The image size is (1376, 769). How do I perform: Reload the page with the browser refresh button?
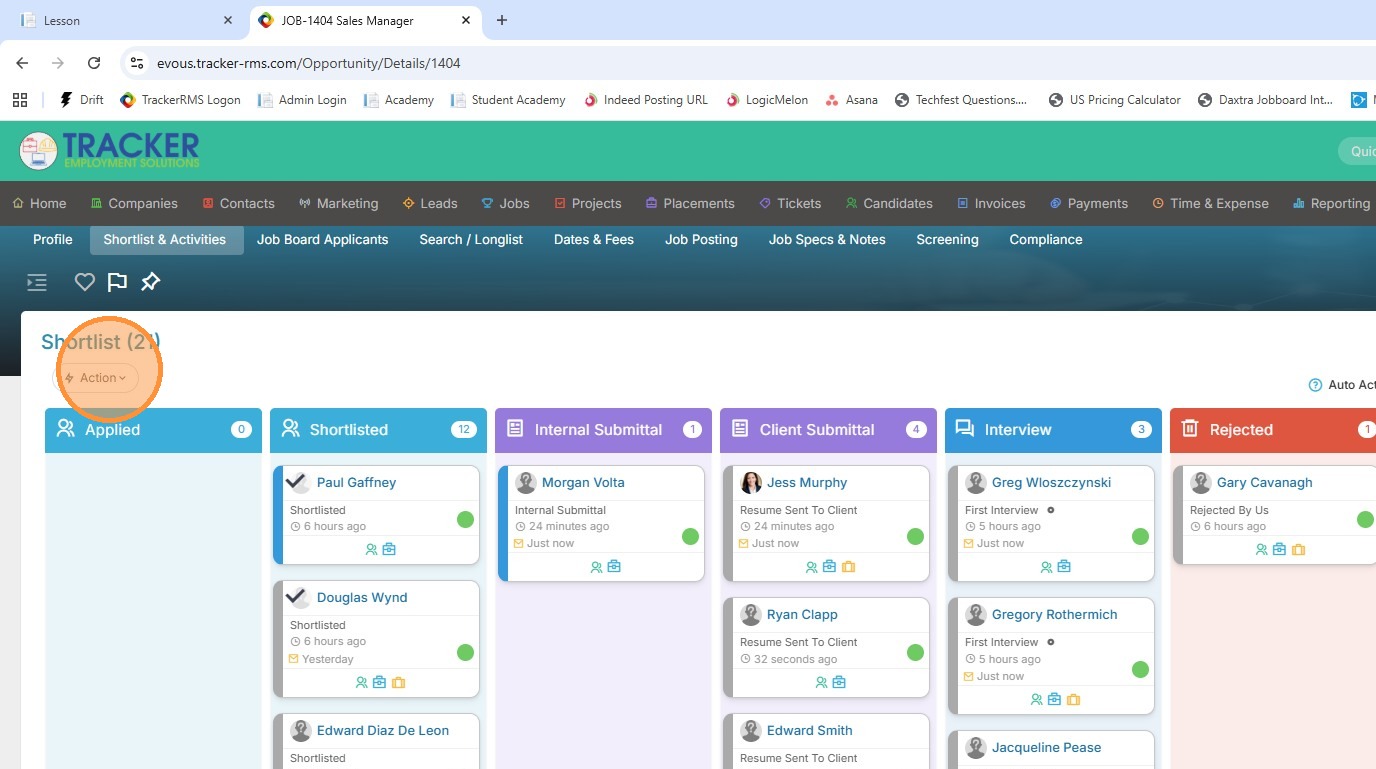click(x=94, y=63)
